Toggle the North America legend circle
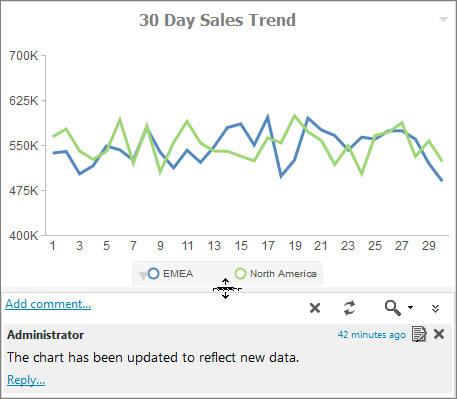 pos(240,273)
